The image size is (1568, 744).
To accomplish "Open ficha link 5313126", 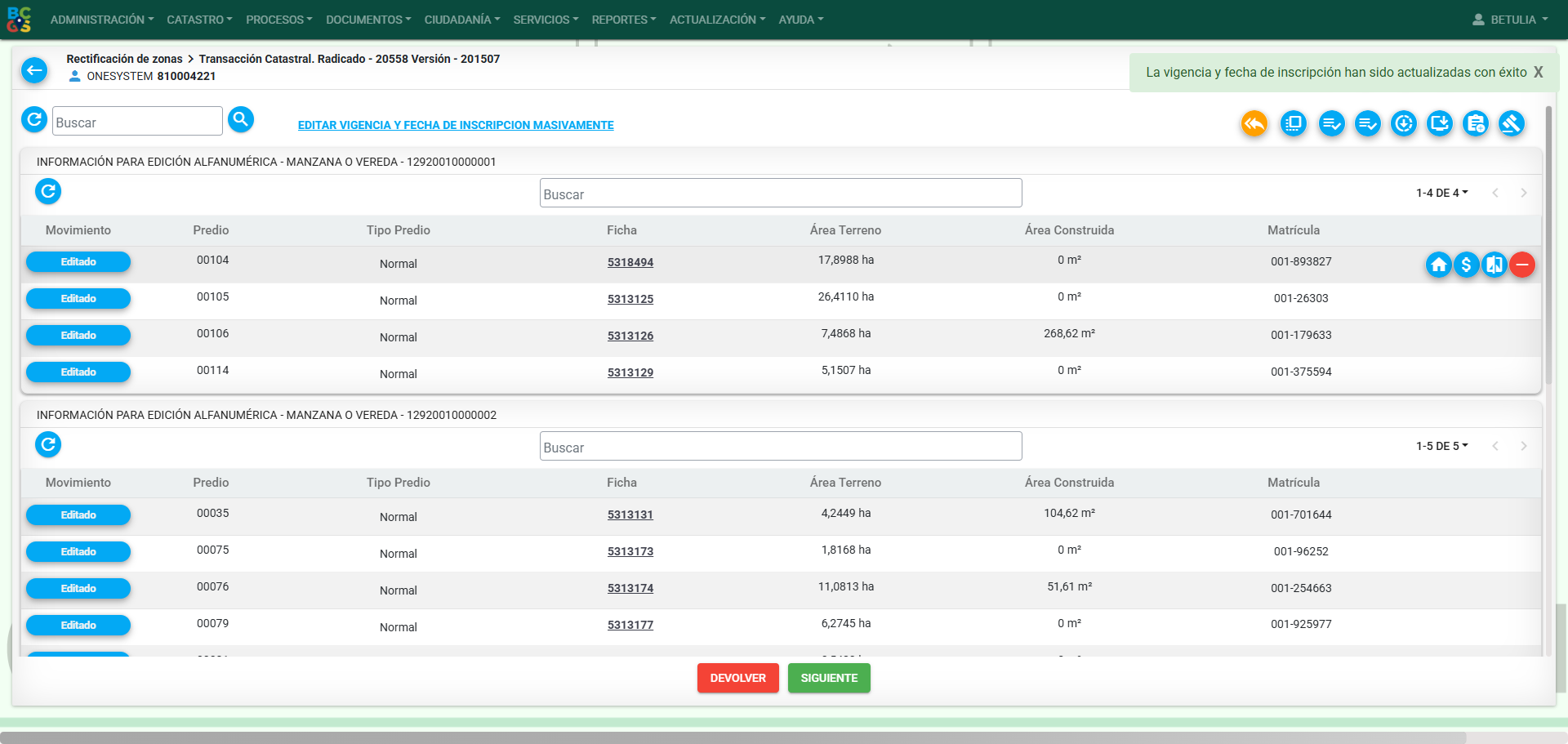I will (x=630, y=336).
